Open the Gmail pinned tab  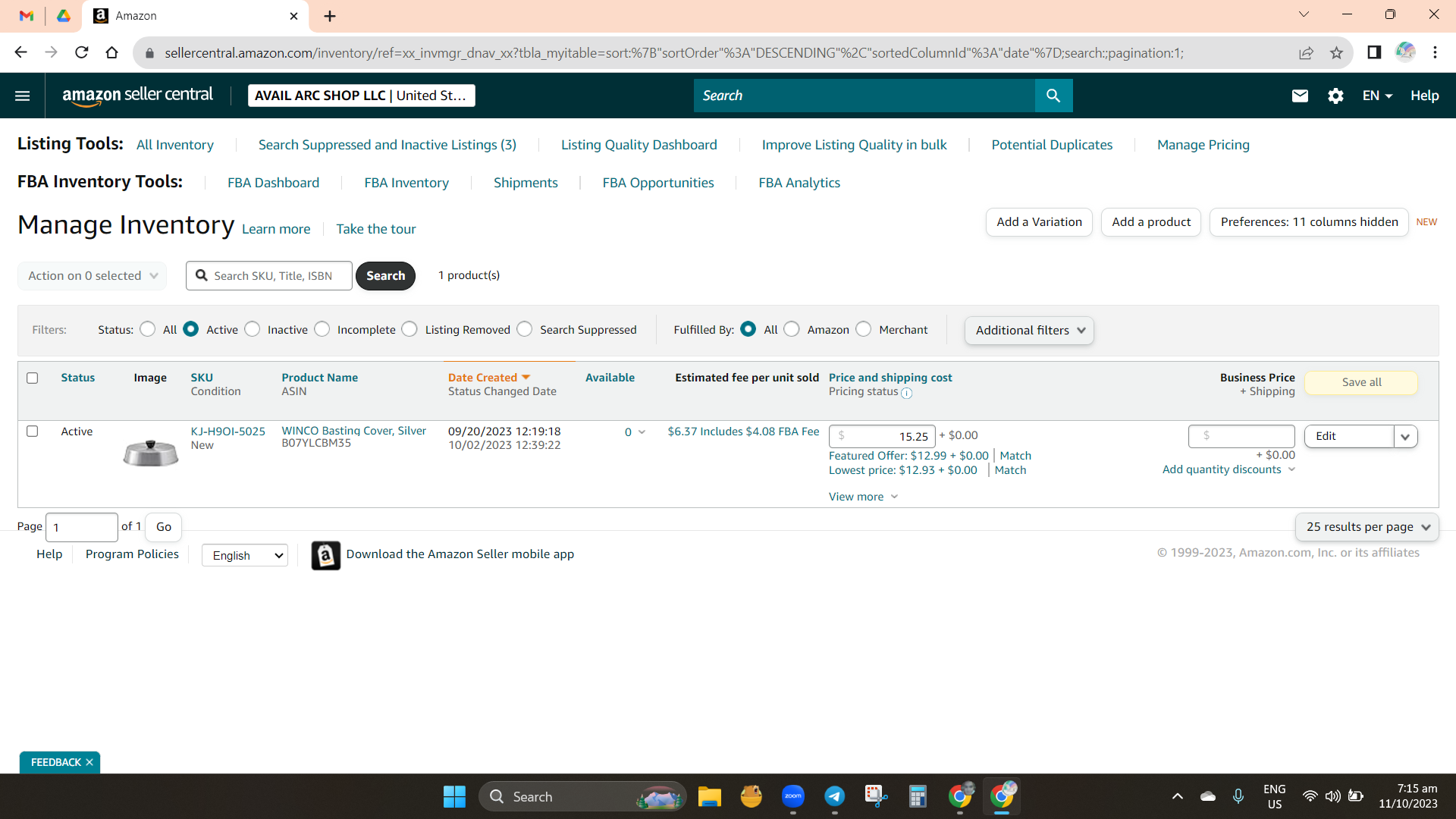pos(27,16)
